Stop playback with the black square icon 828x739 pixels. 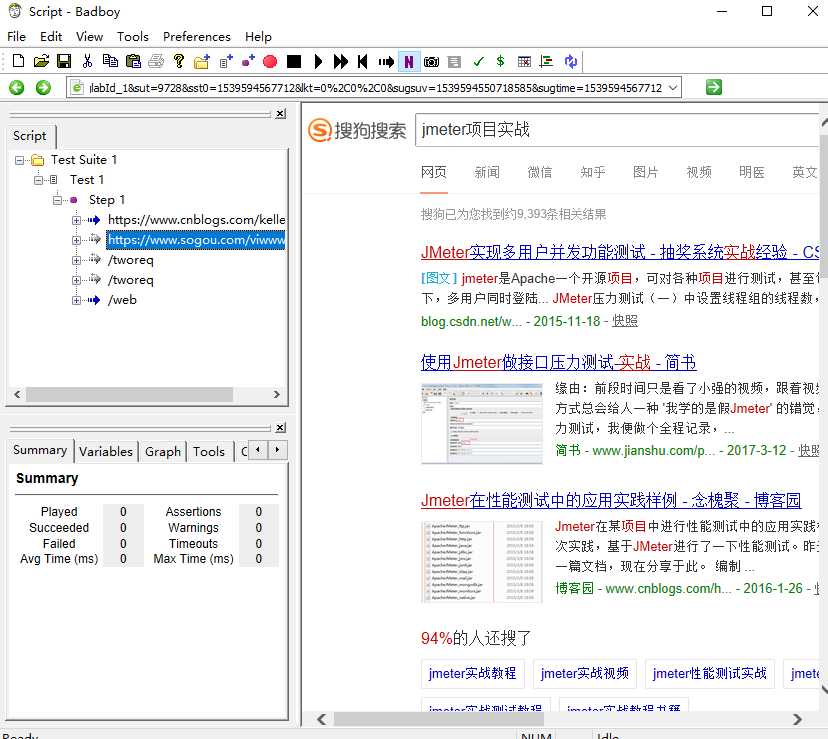(294, 62)
